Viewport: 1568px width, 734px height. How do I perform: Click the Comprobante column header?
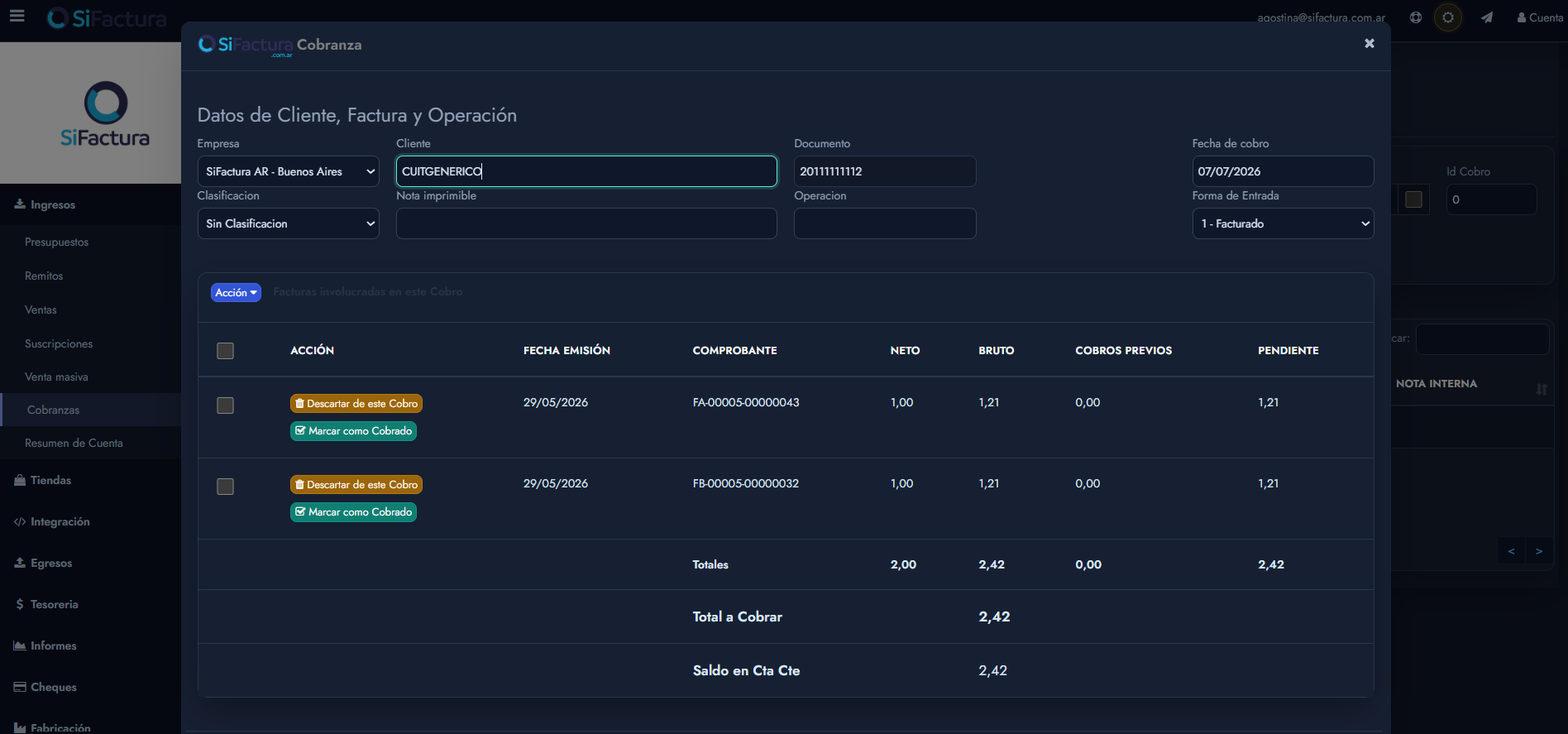pos(734,351)
